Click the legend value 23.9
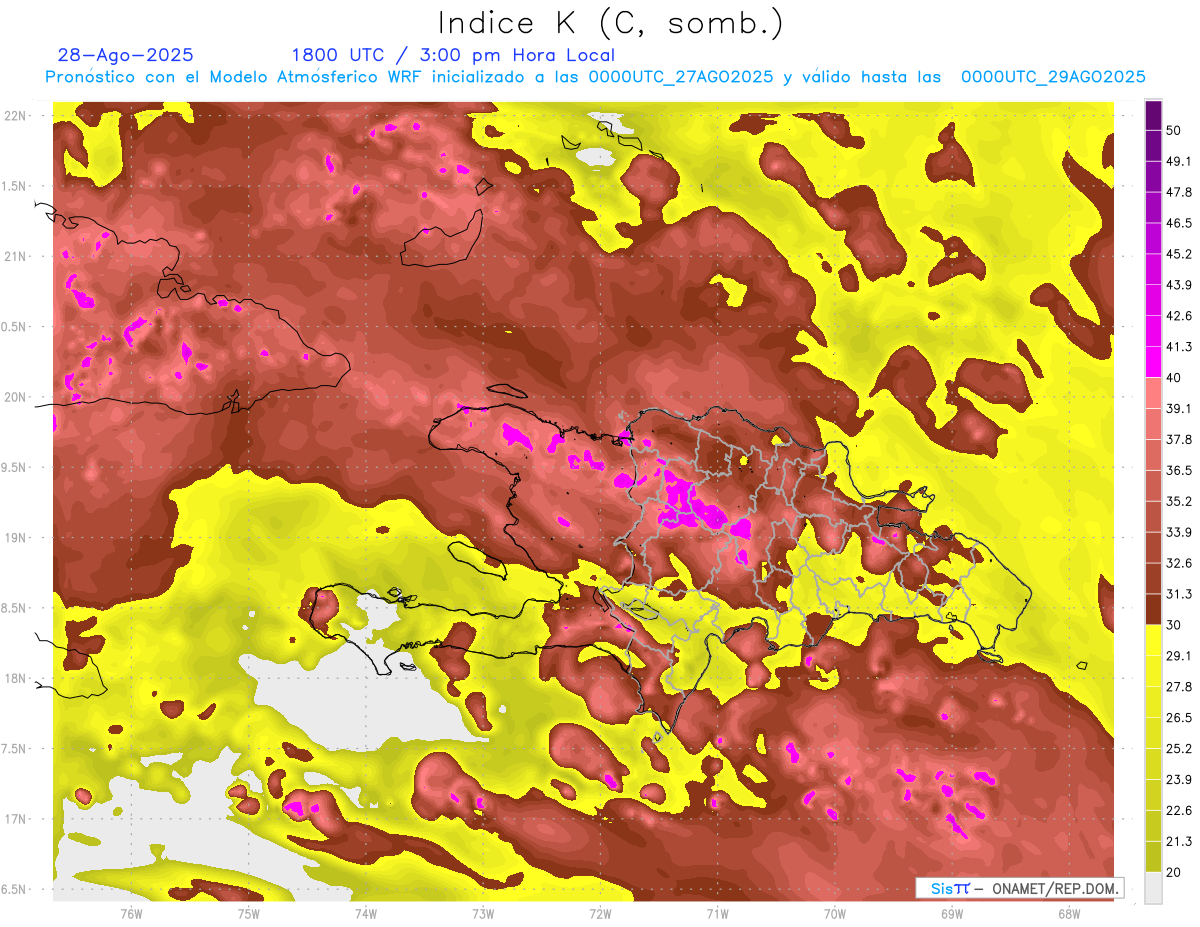This screenshot has height=927, width=1200. click(x=1178, y=779)
